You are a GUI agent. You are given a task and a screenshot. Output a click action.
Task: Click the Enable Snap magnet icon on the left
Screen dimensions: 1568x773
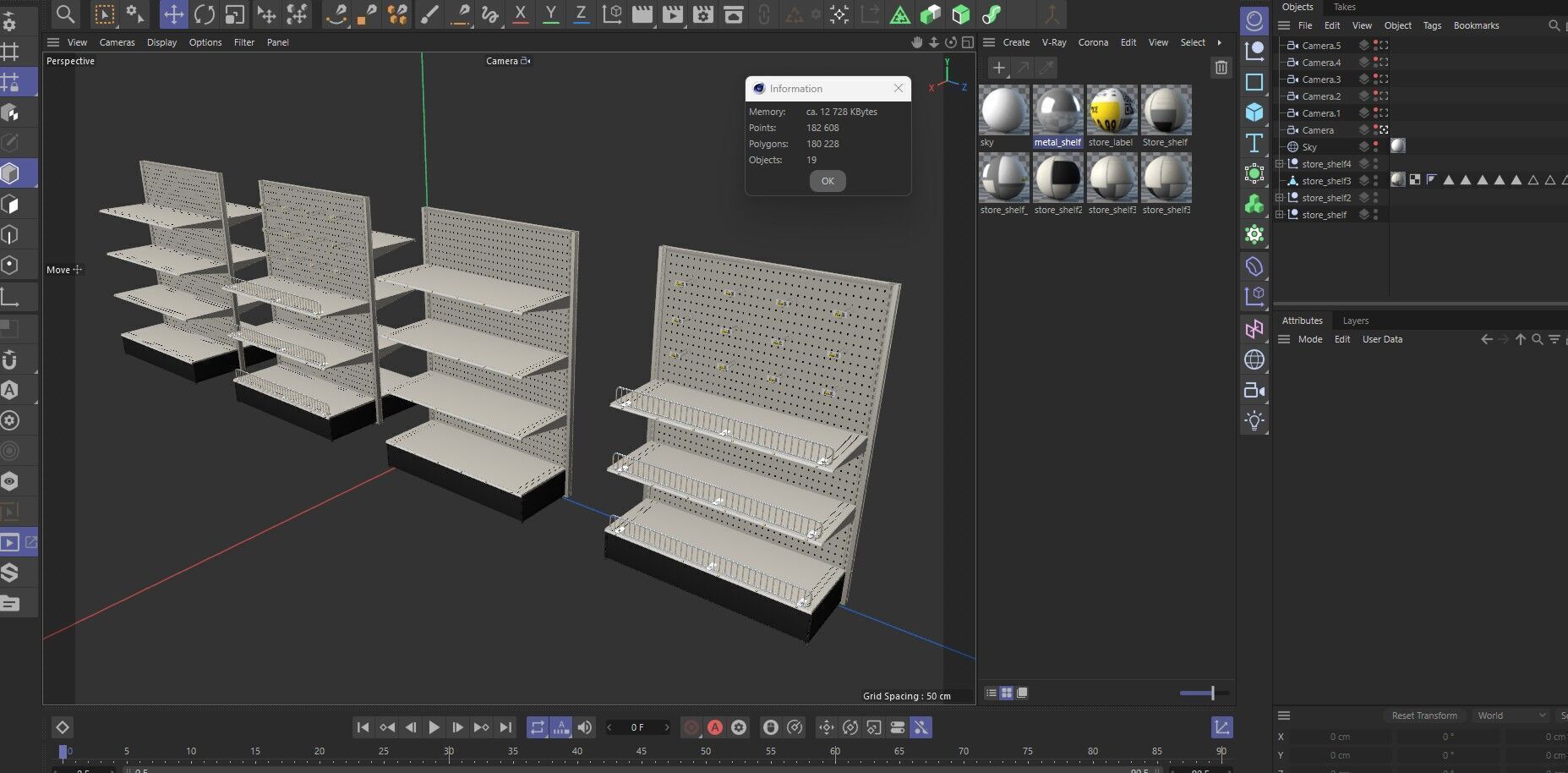point(10,359)
